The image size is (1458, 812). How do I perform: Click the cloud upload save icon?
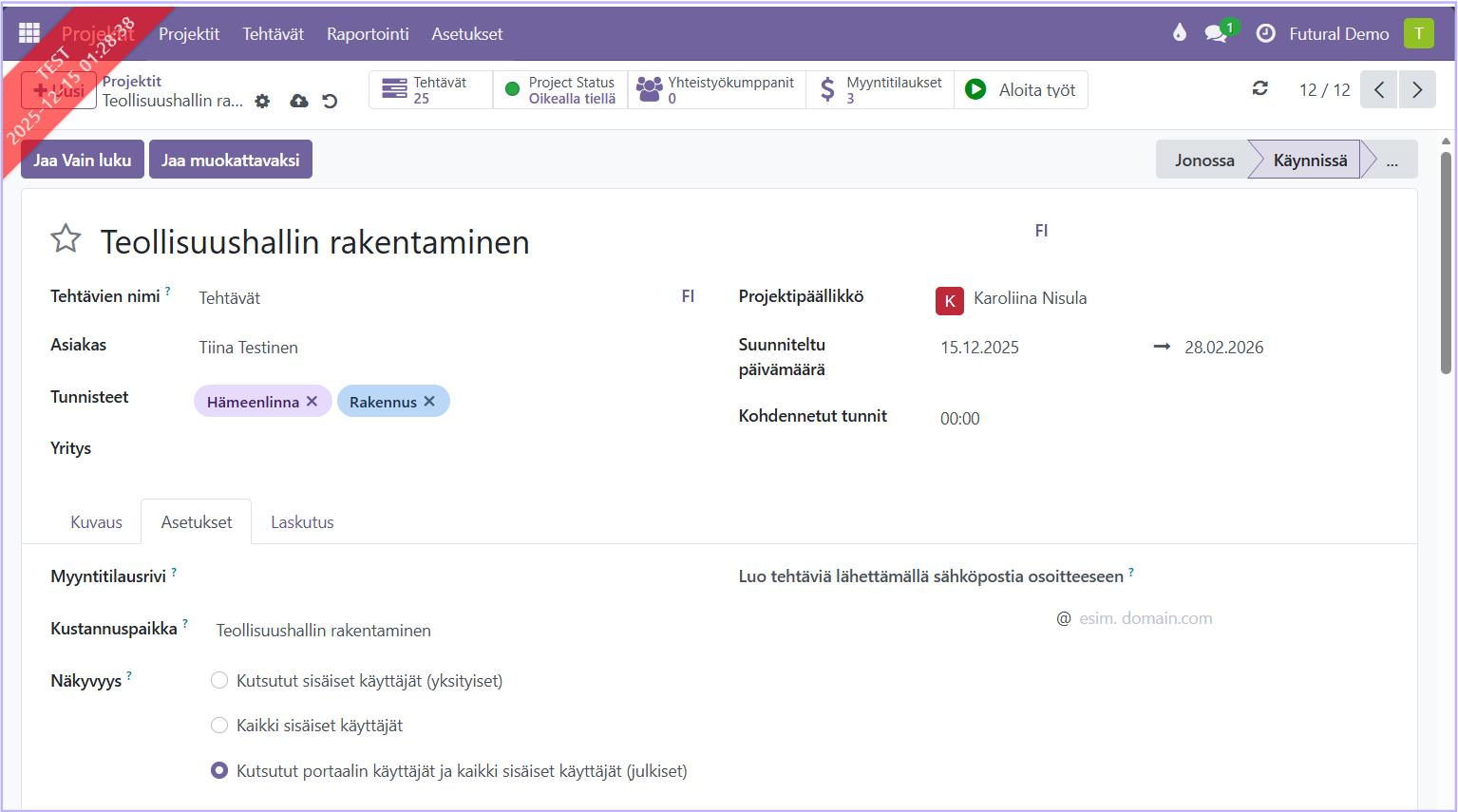(299, 101)
